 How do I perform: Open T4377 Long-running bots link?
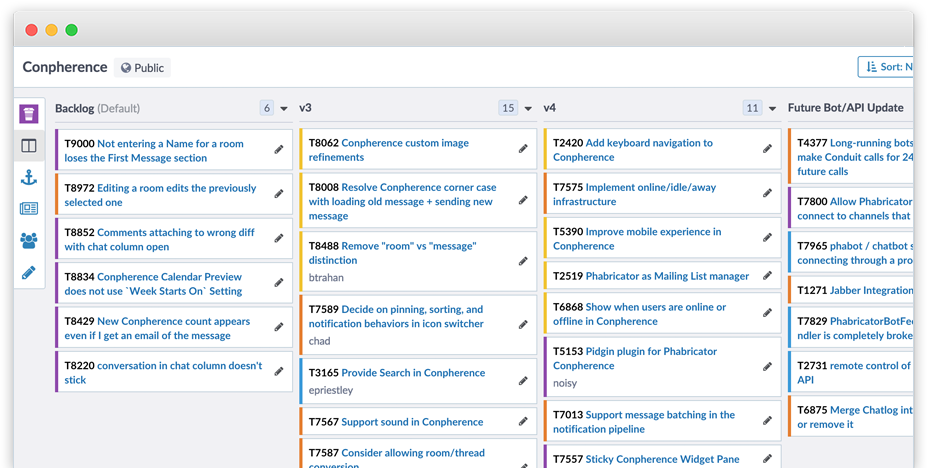(855, 157)
